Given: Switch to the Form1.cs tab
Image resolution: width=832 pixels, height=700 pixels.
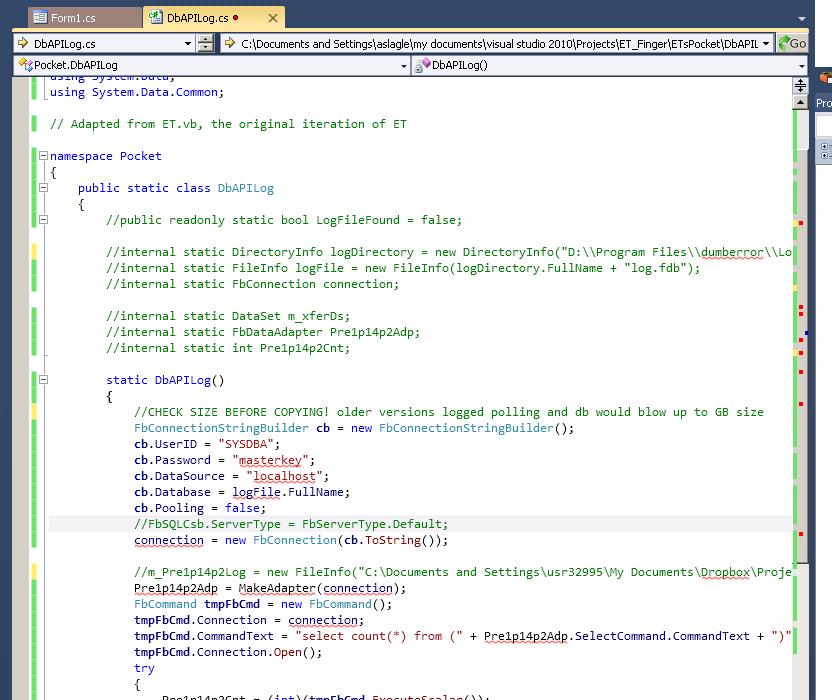Looking at the screenshot, I should [84, 18].
